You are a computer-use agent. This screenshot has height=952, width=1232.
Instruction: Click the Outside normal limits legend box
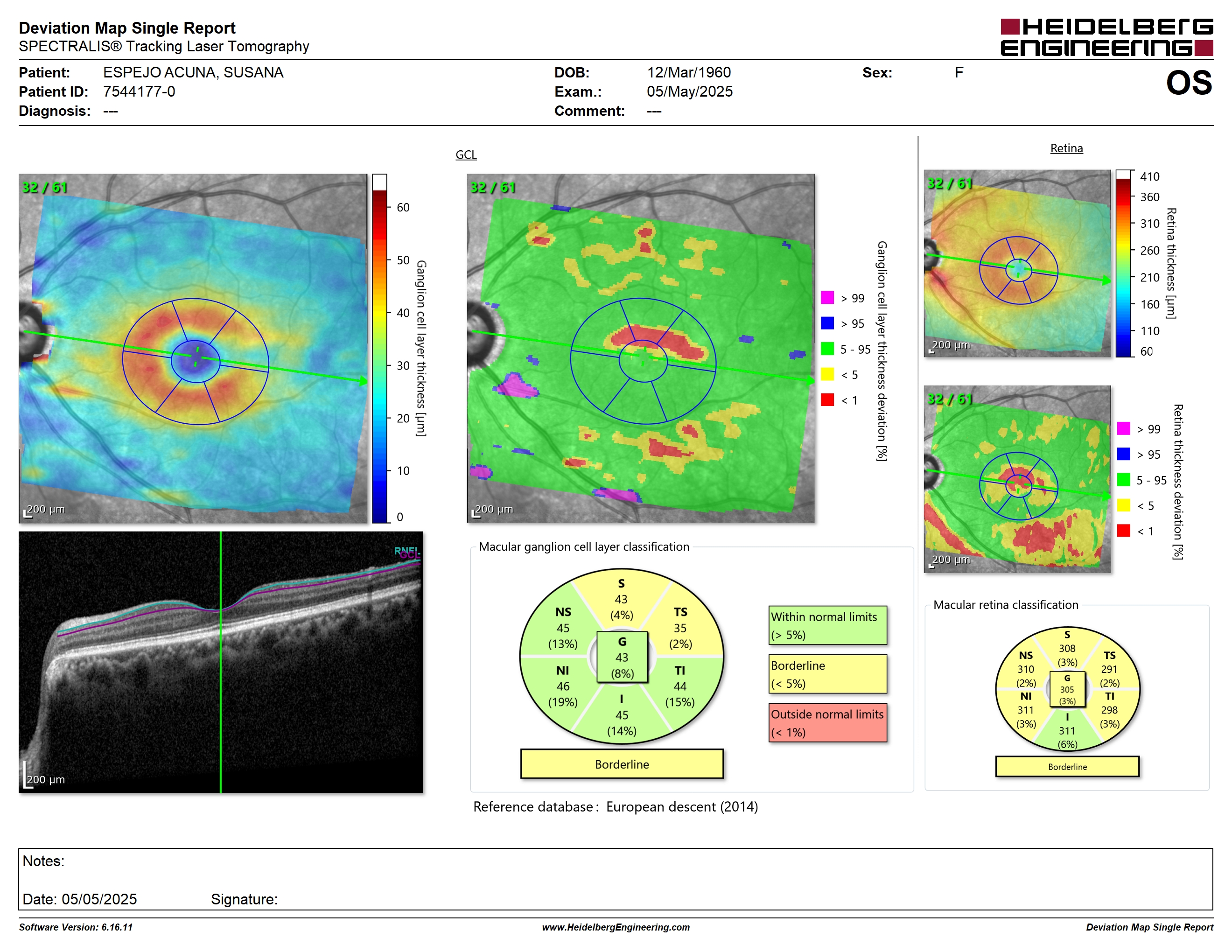tap(827, 722)
